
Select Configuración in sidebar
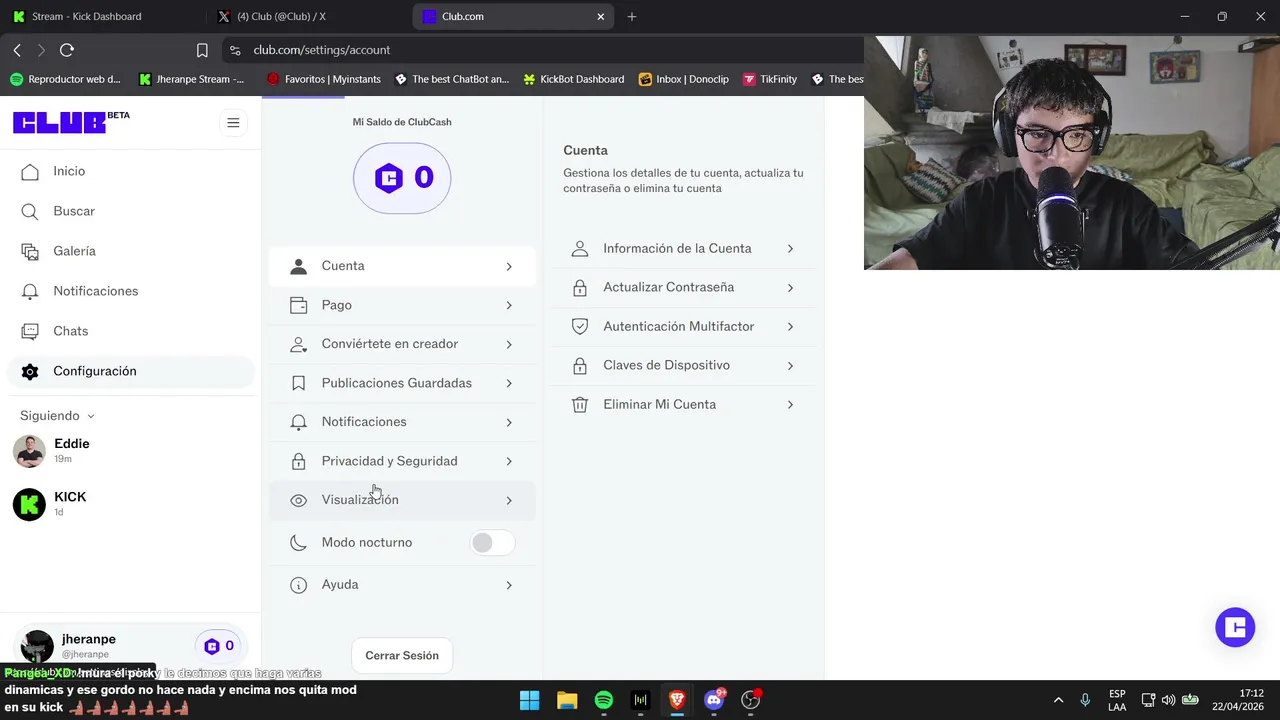(x=131, y=371)
